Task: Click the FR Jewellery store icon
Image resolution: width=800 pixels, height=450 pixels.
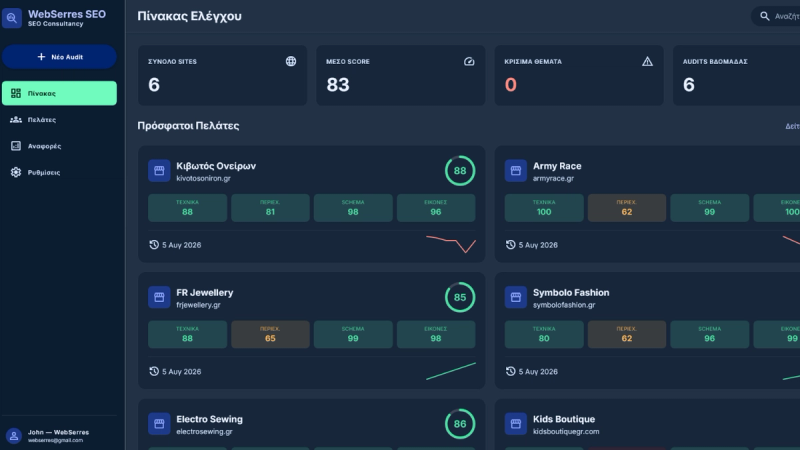Action: 159,297
